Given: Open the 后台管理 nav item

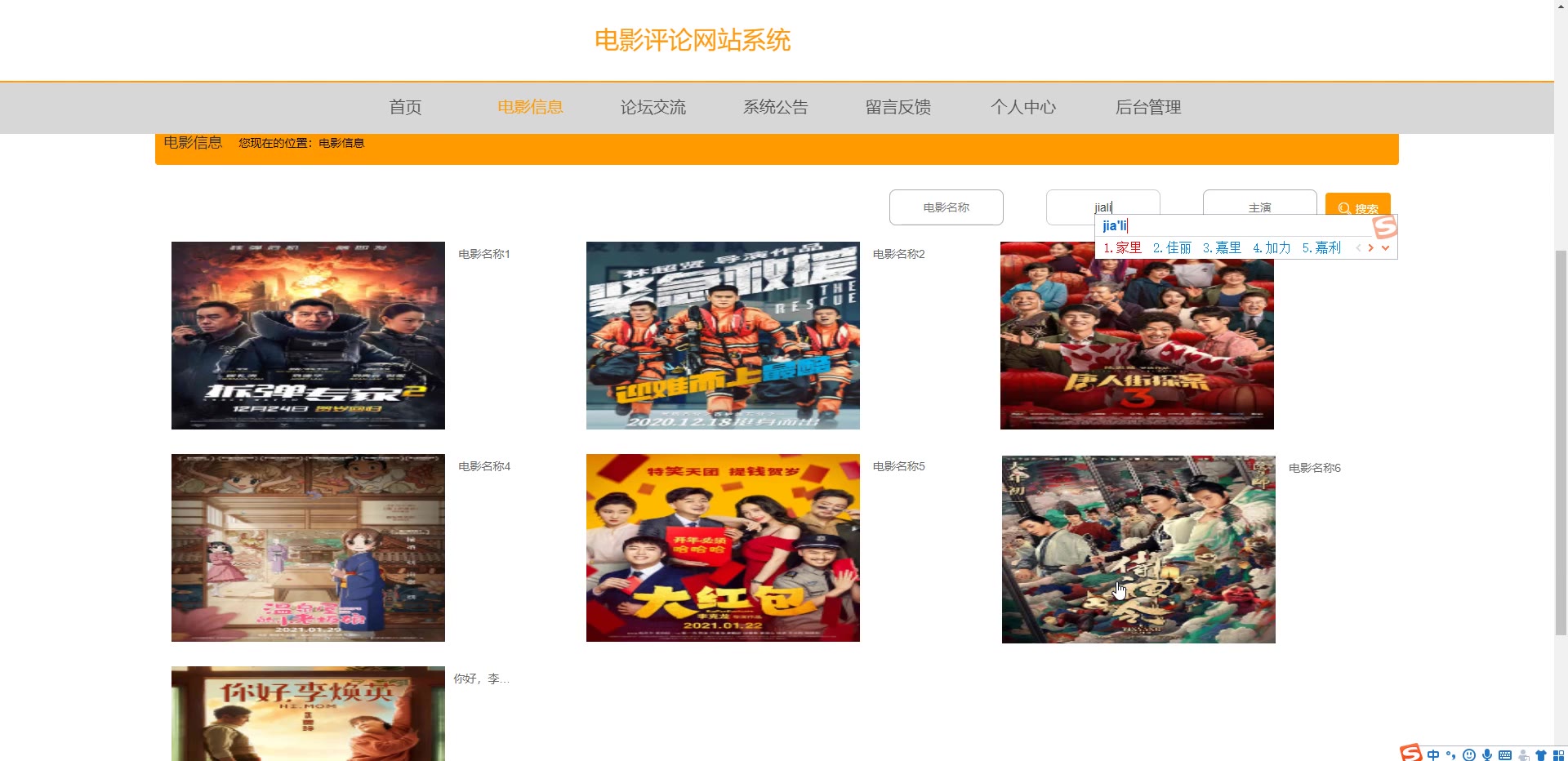Looking at the screenshot, I should [1147, 107].
